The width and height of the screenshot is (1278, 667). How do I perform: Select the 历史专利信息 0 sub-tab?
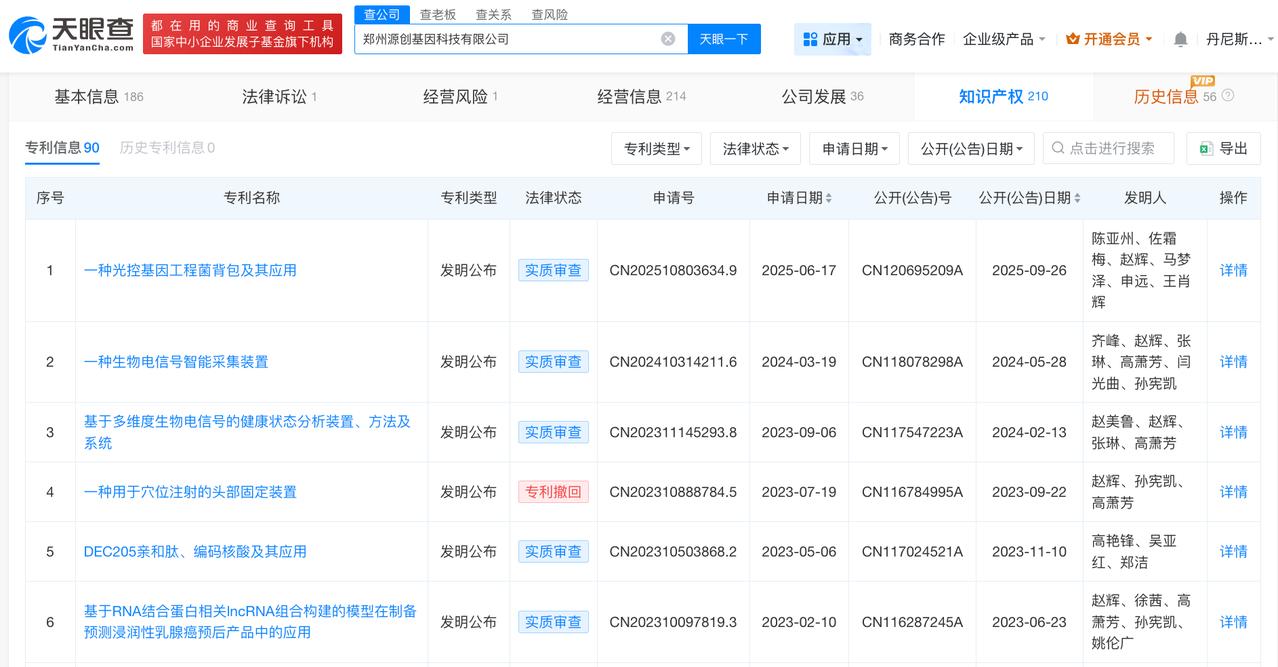(x=167, y=148)
